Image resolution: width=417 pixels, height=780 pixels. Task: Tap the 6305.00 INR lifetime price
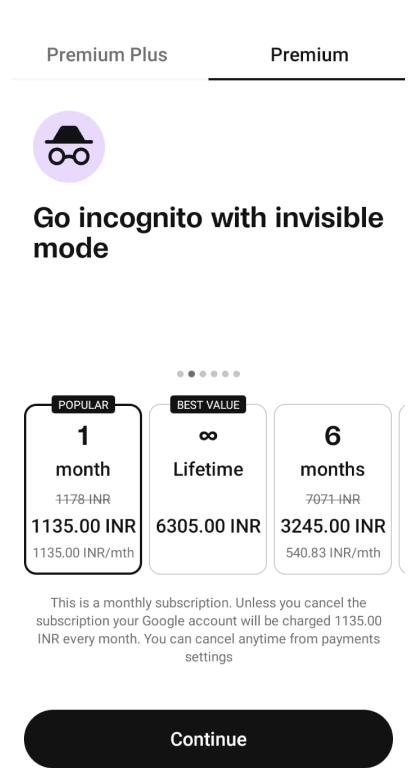pyautogui.click(x=208, y=526)
